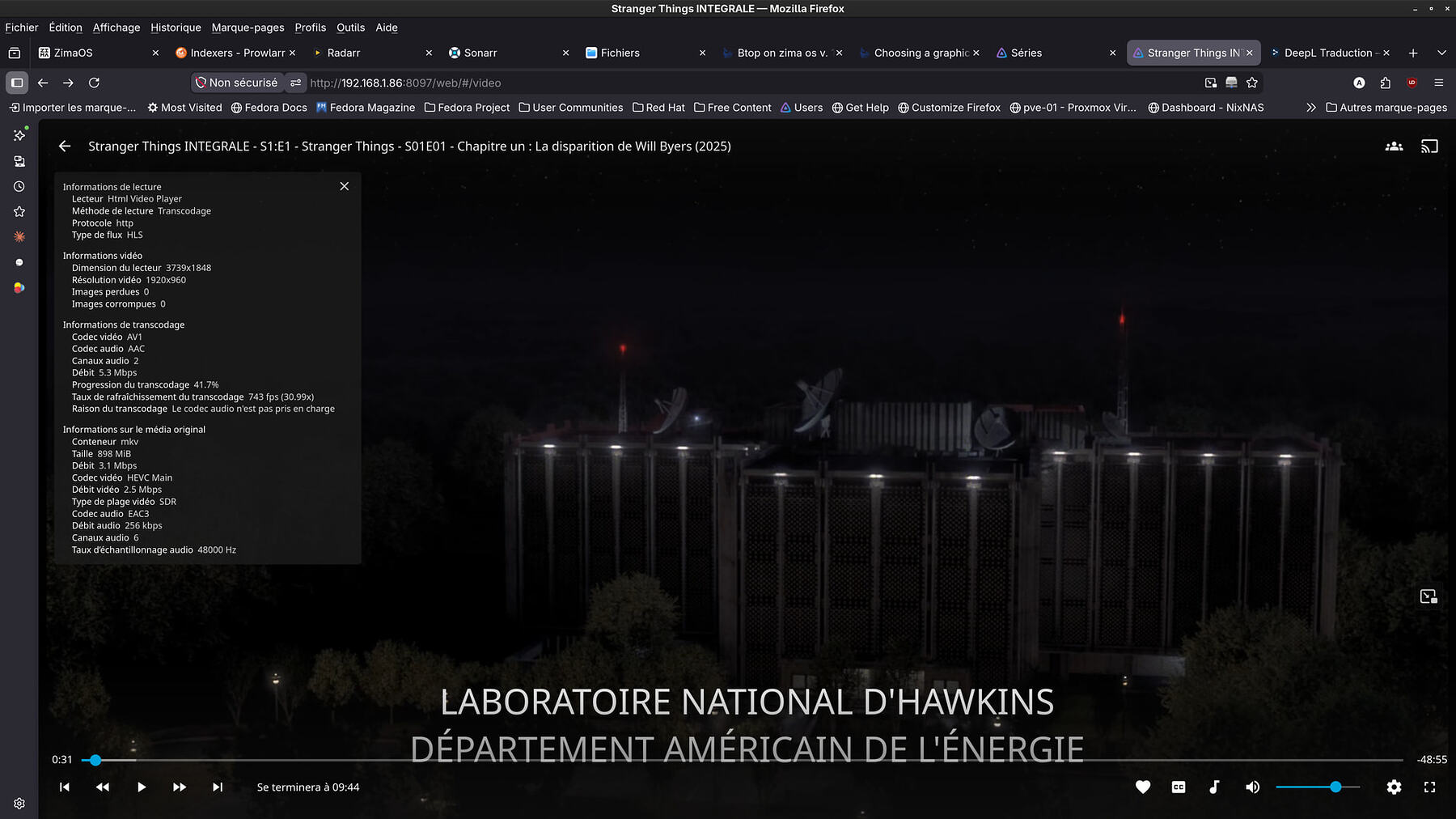
Task: Reload the current page
Action: [x=94, y=83]
